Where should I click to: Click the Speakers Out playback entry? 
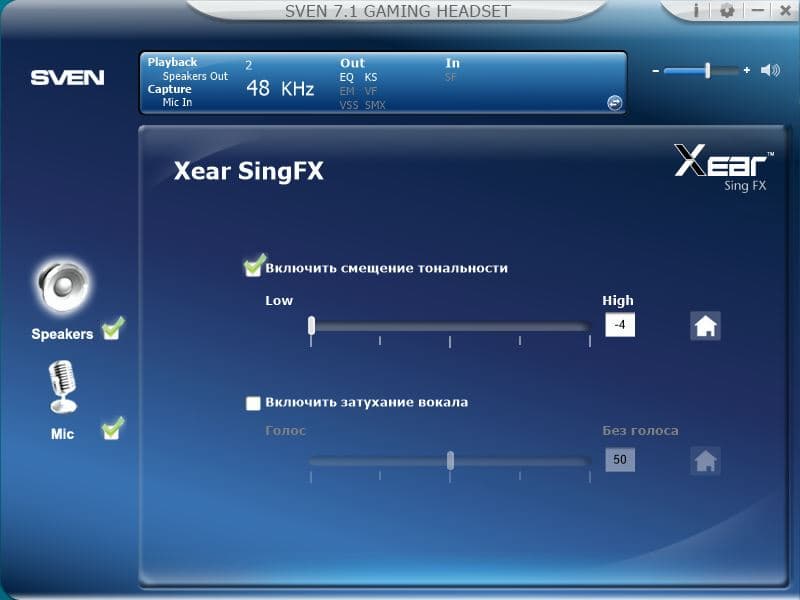coord(195,76)
